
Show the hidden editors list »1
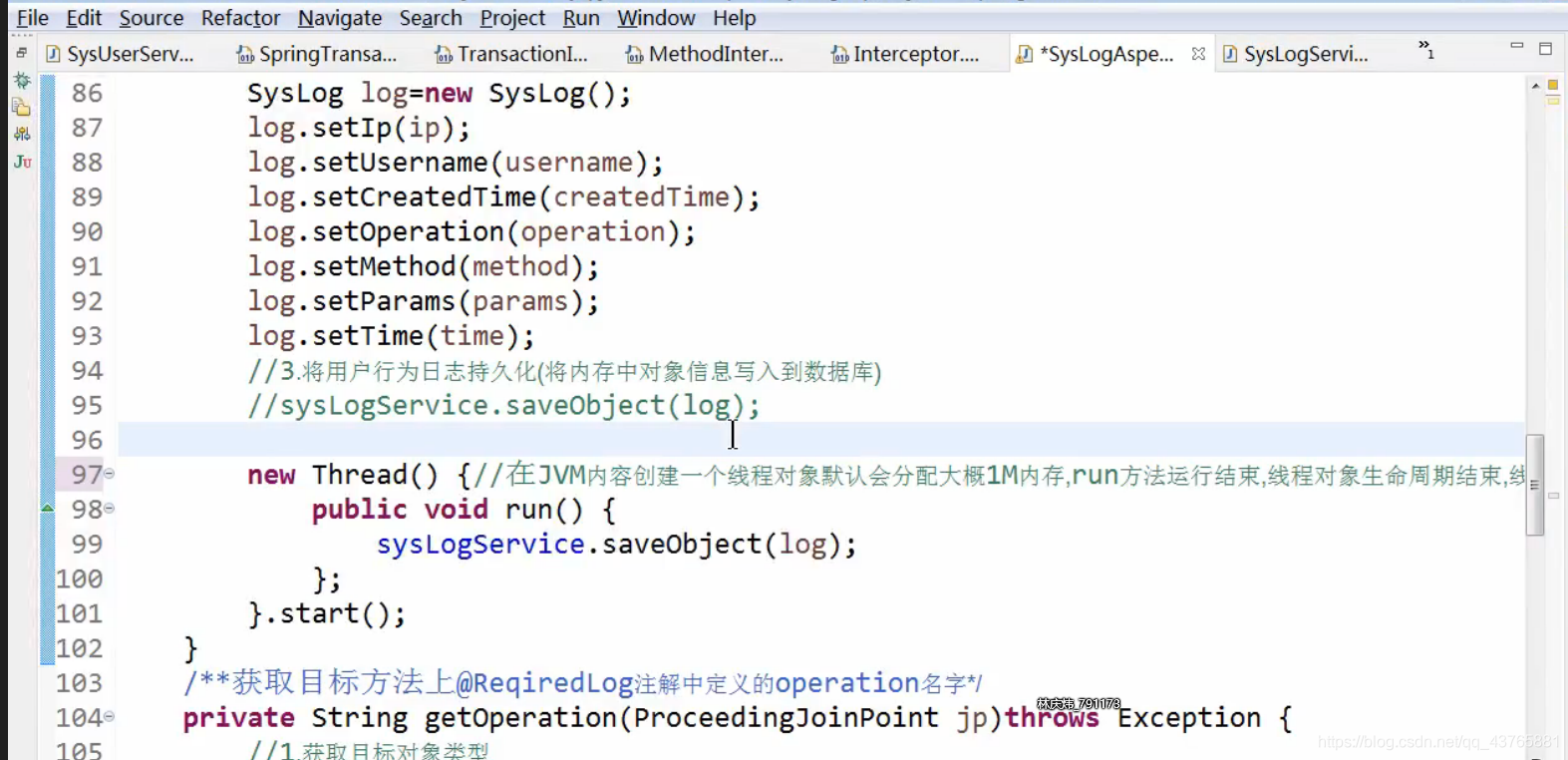(x=1425, y=49)
